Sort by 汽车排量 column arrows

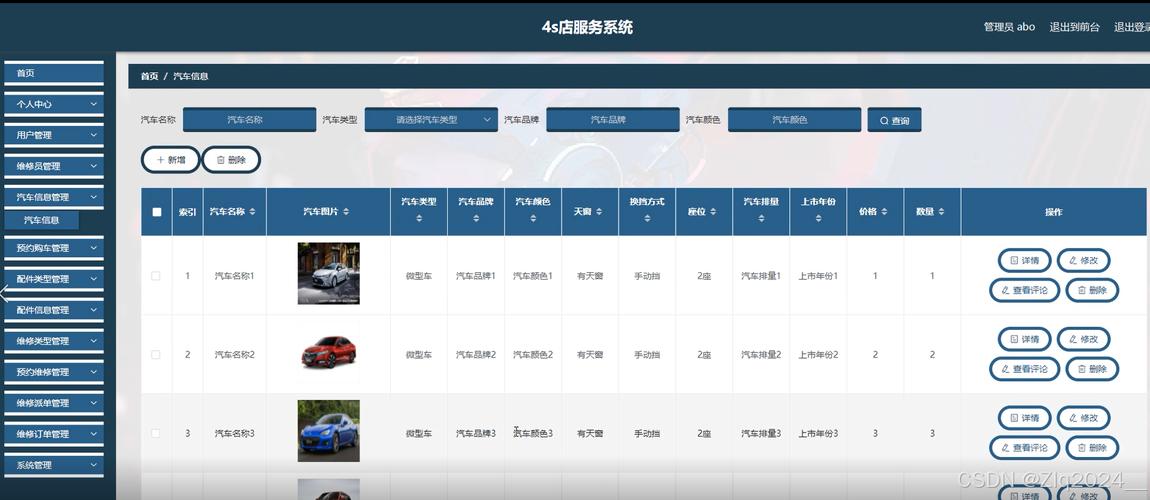click(x=761, y=218)
